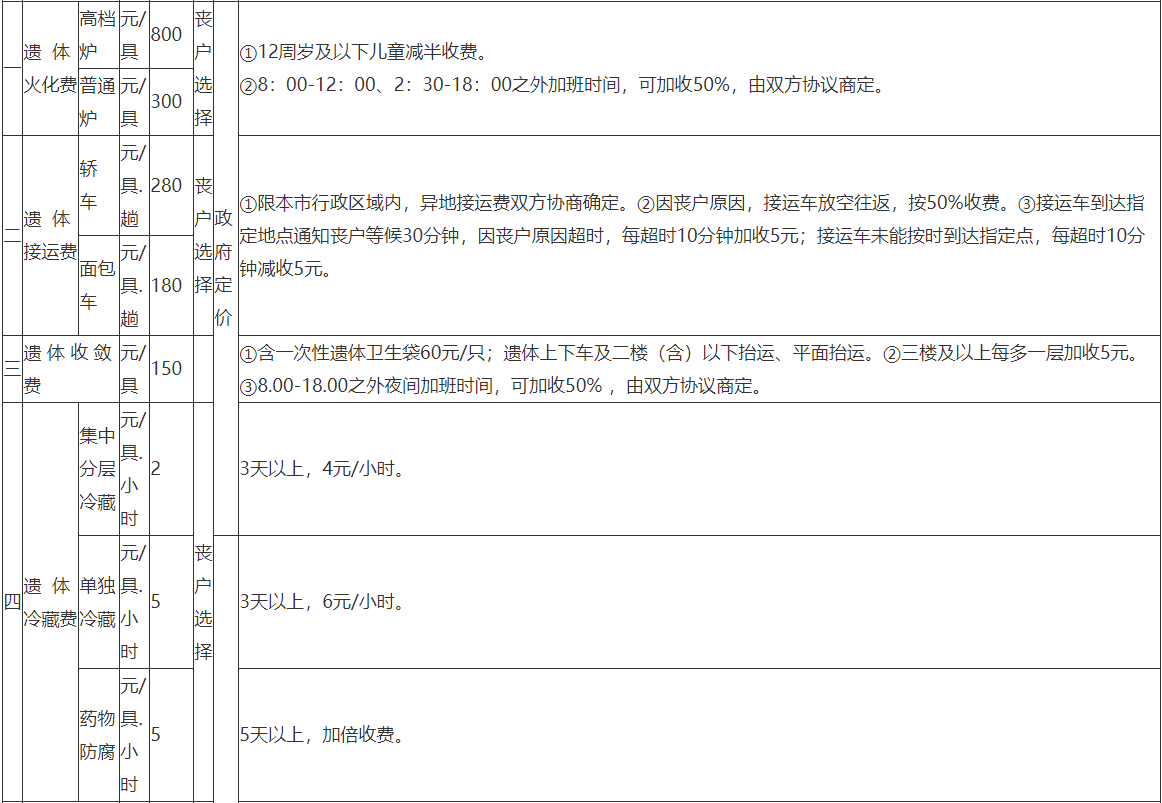Image resolution: width=1162 pixels, height=803 pixels.
Task: Click the row number cell labeled 四
Action: pos(13,600)
